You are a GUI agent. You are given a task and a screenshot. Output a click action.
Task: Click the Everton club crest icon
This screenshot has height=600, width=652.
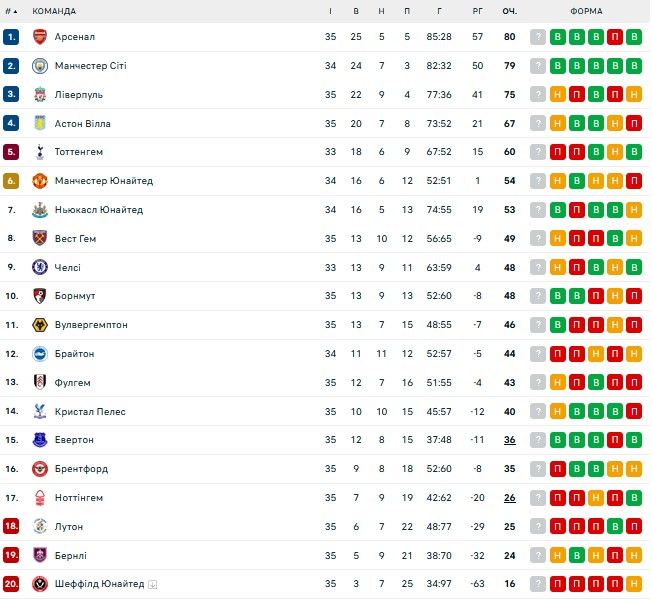tap(40, 440)
